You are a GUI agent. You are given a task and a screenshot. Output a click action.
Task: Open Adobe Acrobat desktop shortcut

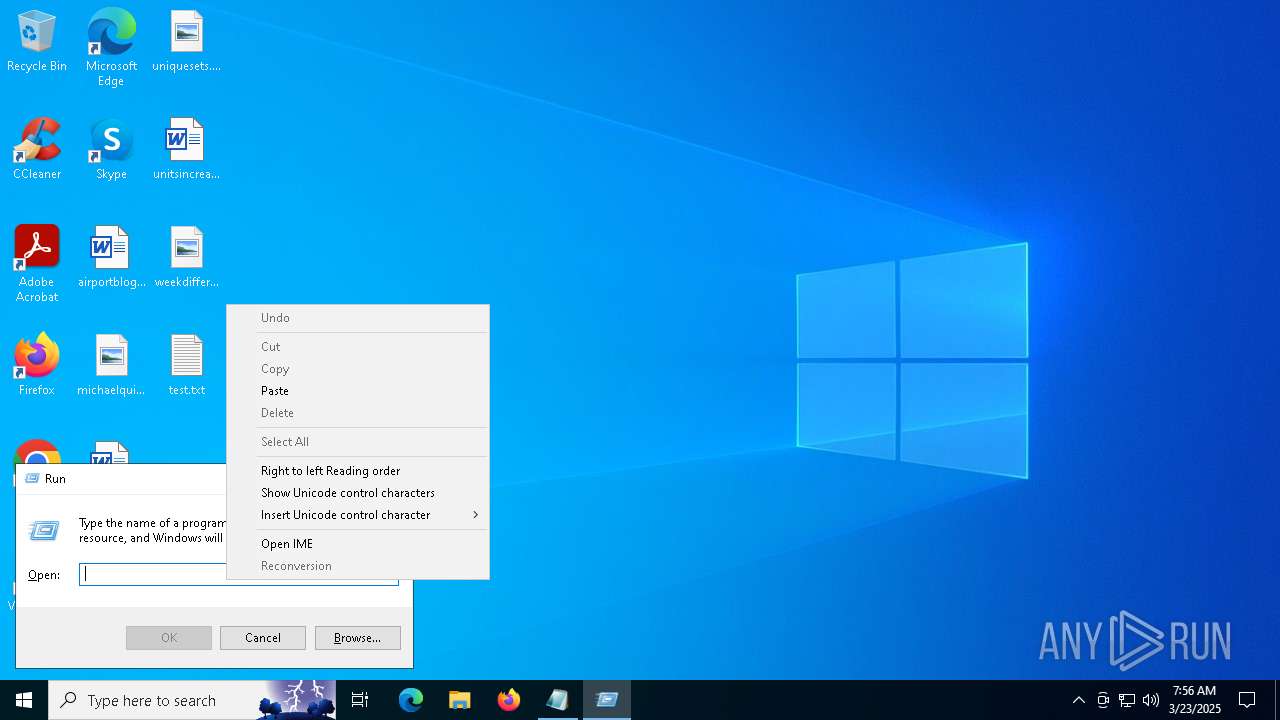point(37,264)
